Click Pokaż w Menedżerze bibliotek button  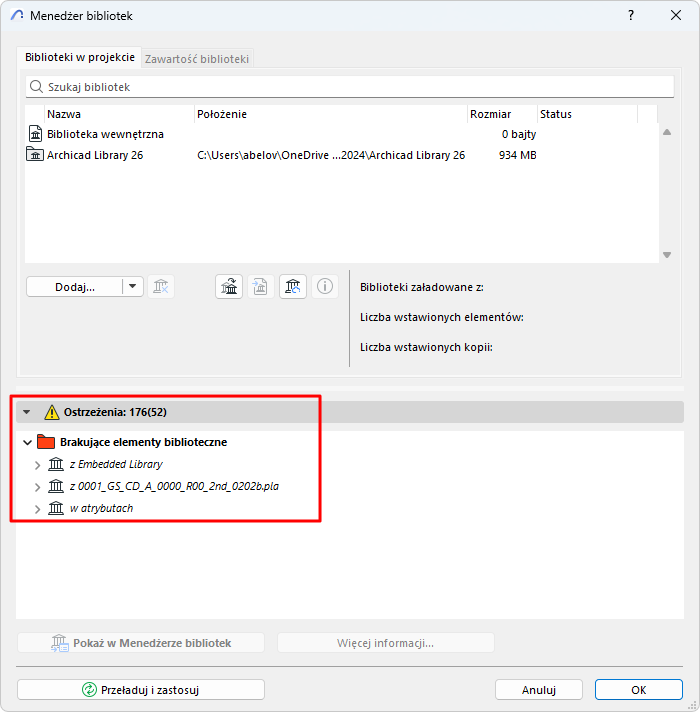point(141,643)
